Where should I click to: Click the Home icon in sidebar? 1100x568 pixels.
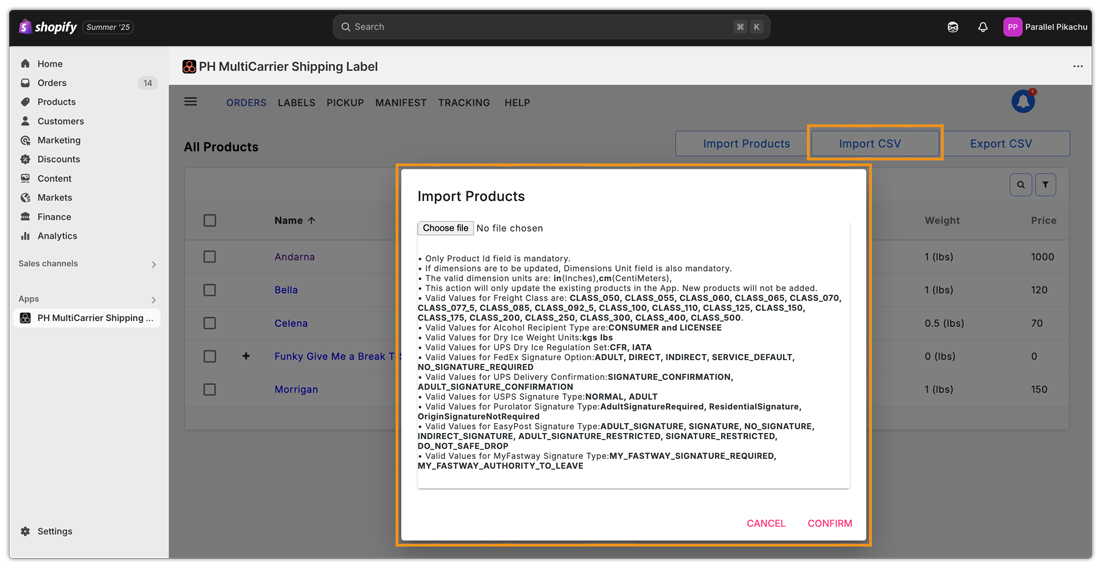coord(25,64)
